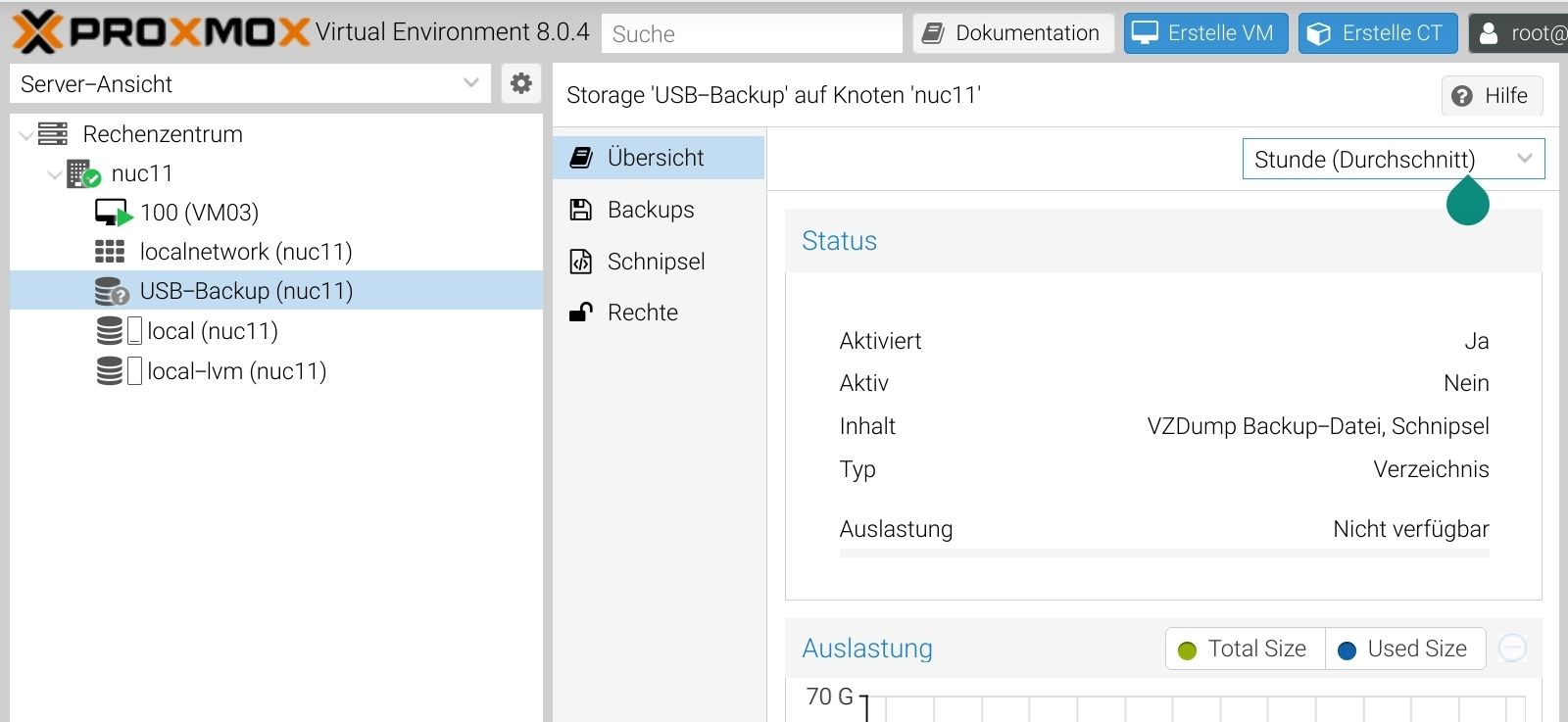Click the localnetwork grid icon
1568x722 pixels.
(110, 252)
